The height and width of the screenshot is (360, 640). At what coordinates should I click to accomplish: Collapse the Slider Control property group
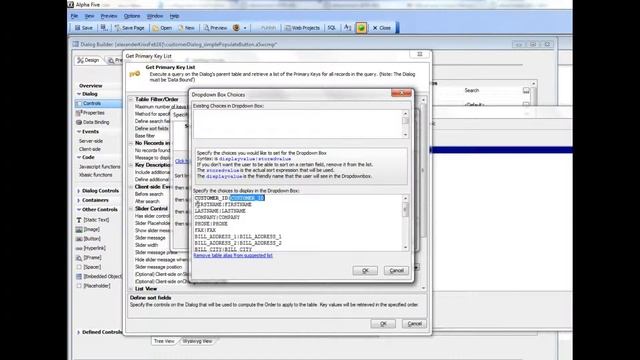pyautogui.click(x=131, y=209)
